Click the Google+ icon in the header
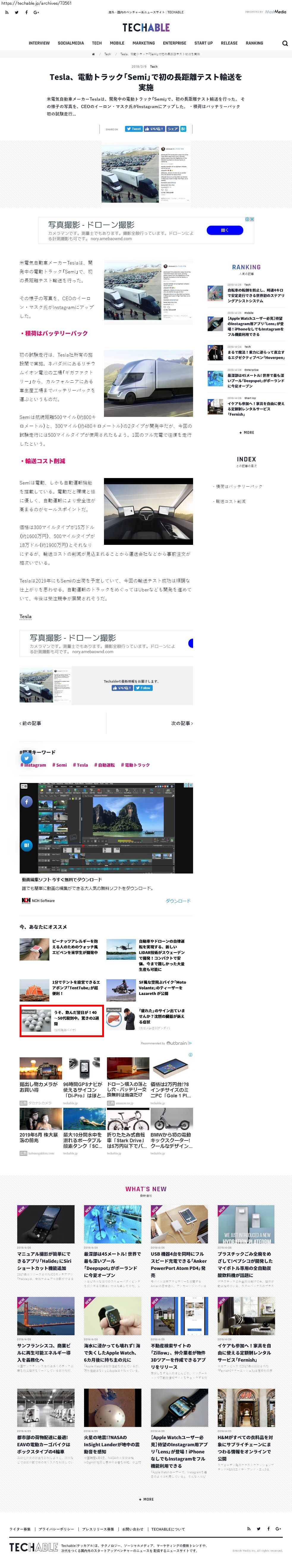This screenshot has height=1568, width=292. pos(36,12)
